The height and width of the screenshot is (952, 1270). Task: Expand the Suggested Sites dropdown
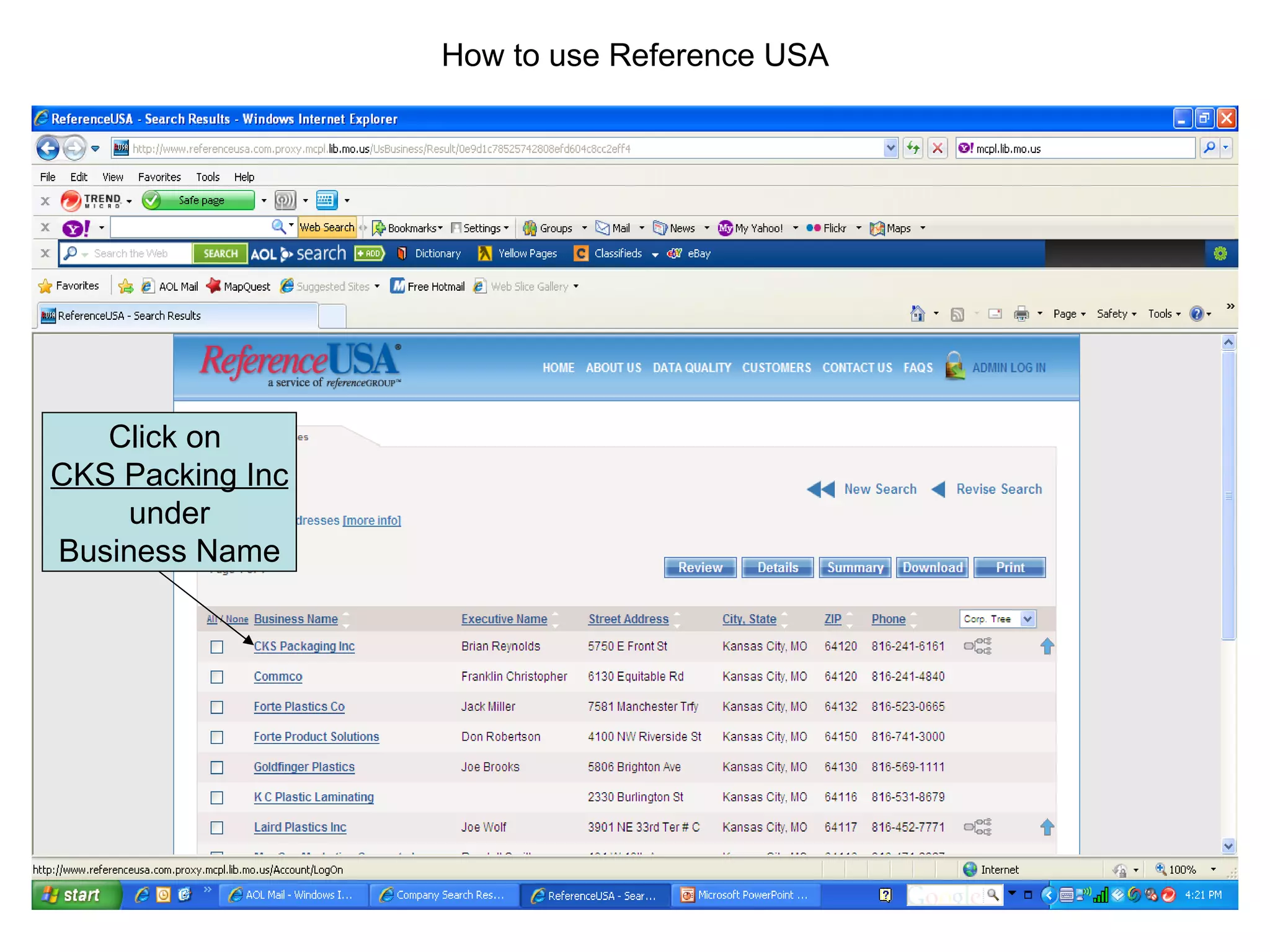coord(377,286)
